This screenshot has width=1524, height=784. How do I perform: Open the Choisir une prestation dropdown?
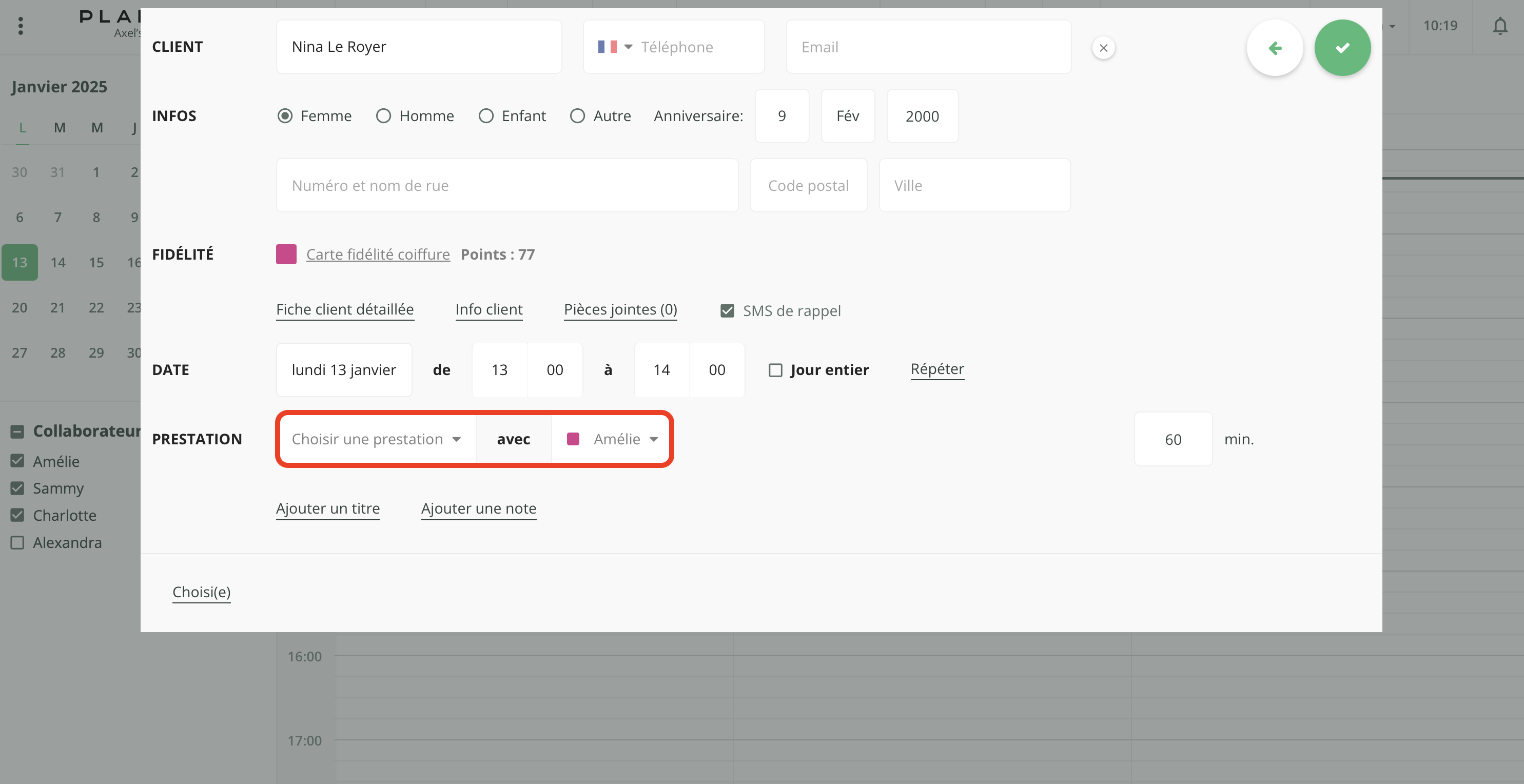click(x=376, y=439)
